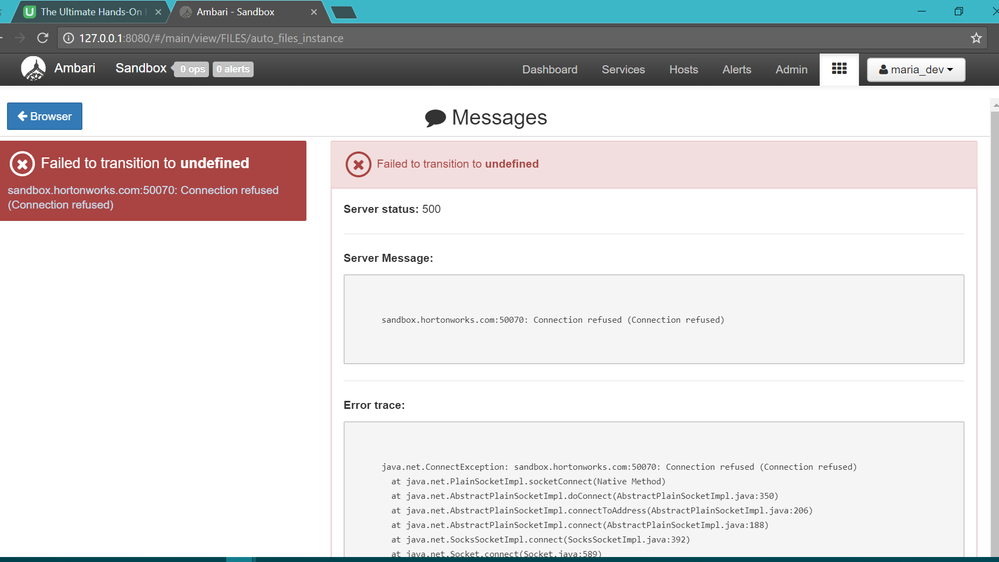This screenshot has width=999, height=562.
Task: Minimize the browser window
Action: click(921, 11)
